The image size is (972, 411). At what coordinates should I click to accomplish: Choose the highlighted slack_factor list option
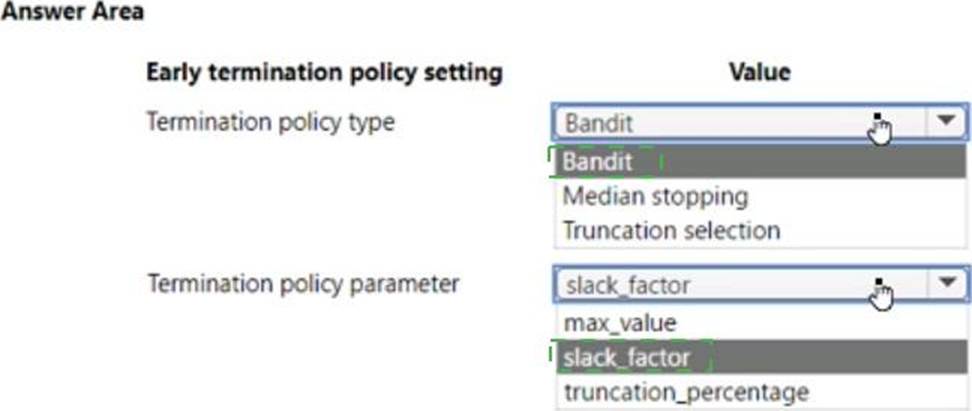(762, 358)
